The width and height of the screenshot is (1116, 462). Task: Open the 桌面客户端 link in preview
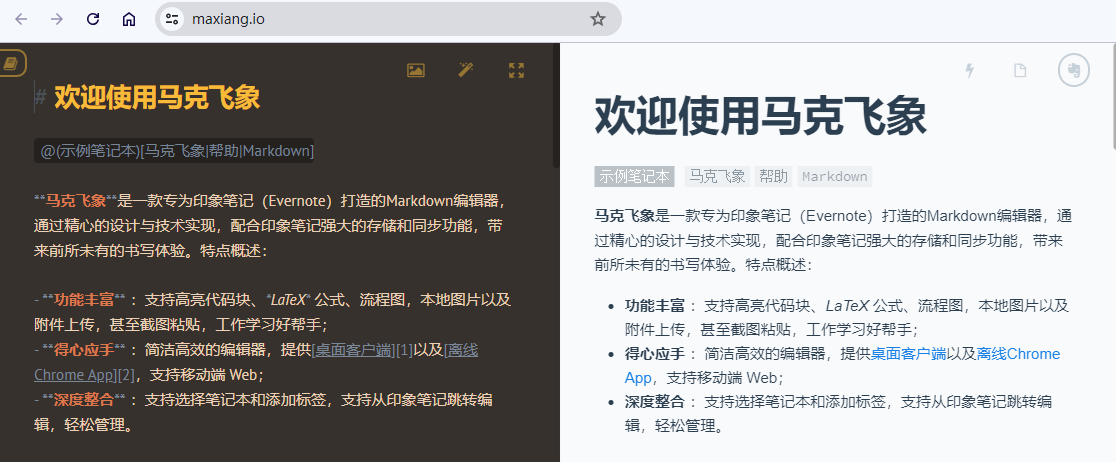point(908,354)
